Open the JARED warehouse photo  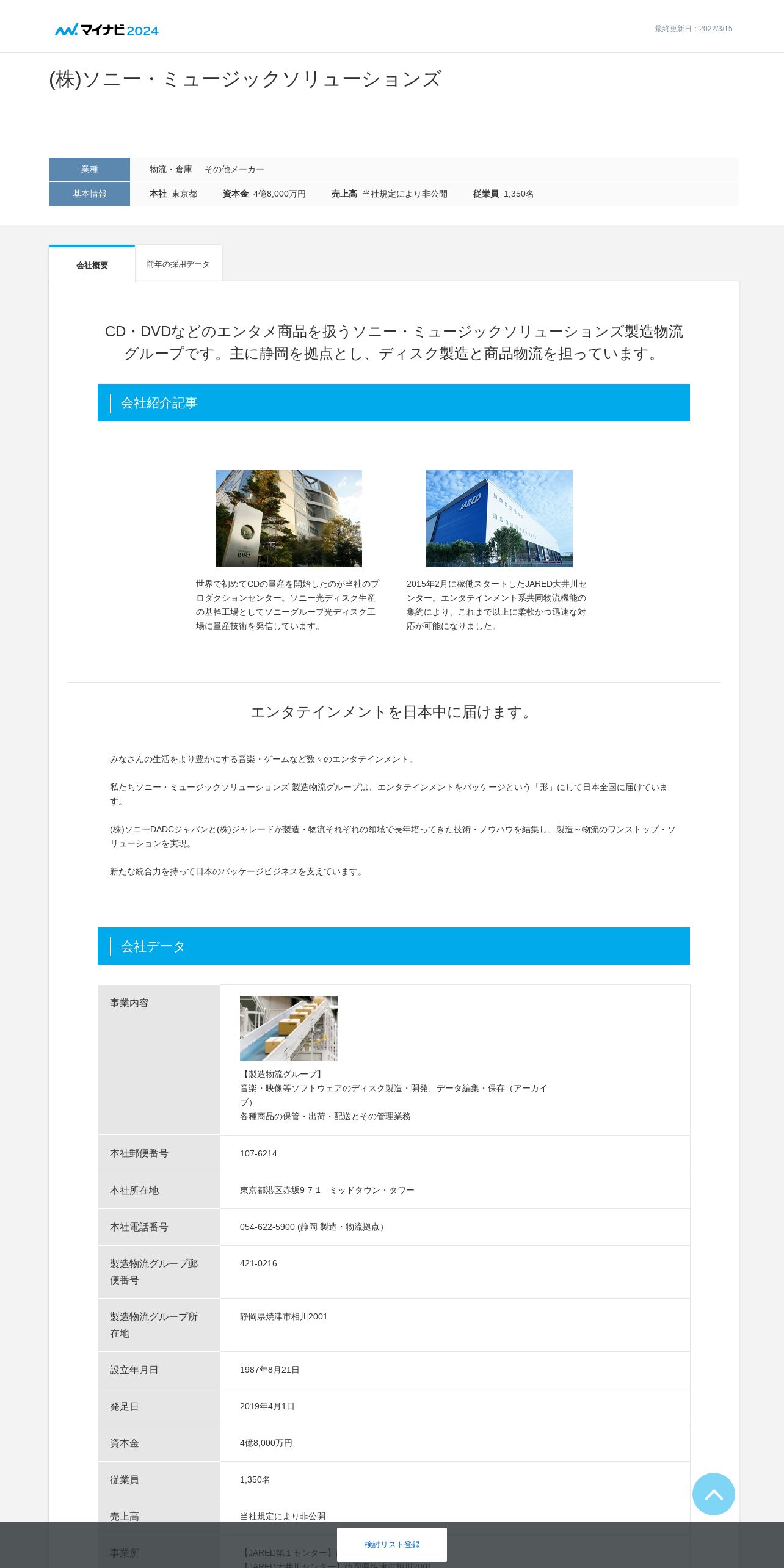tap(499, 518)
